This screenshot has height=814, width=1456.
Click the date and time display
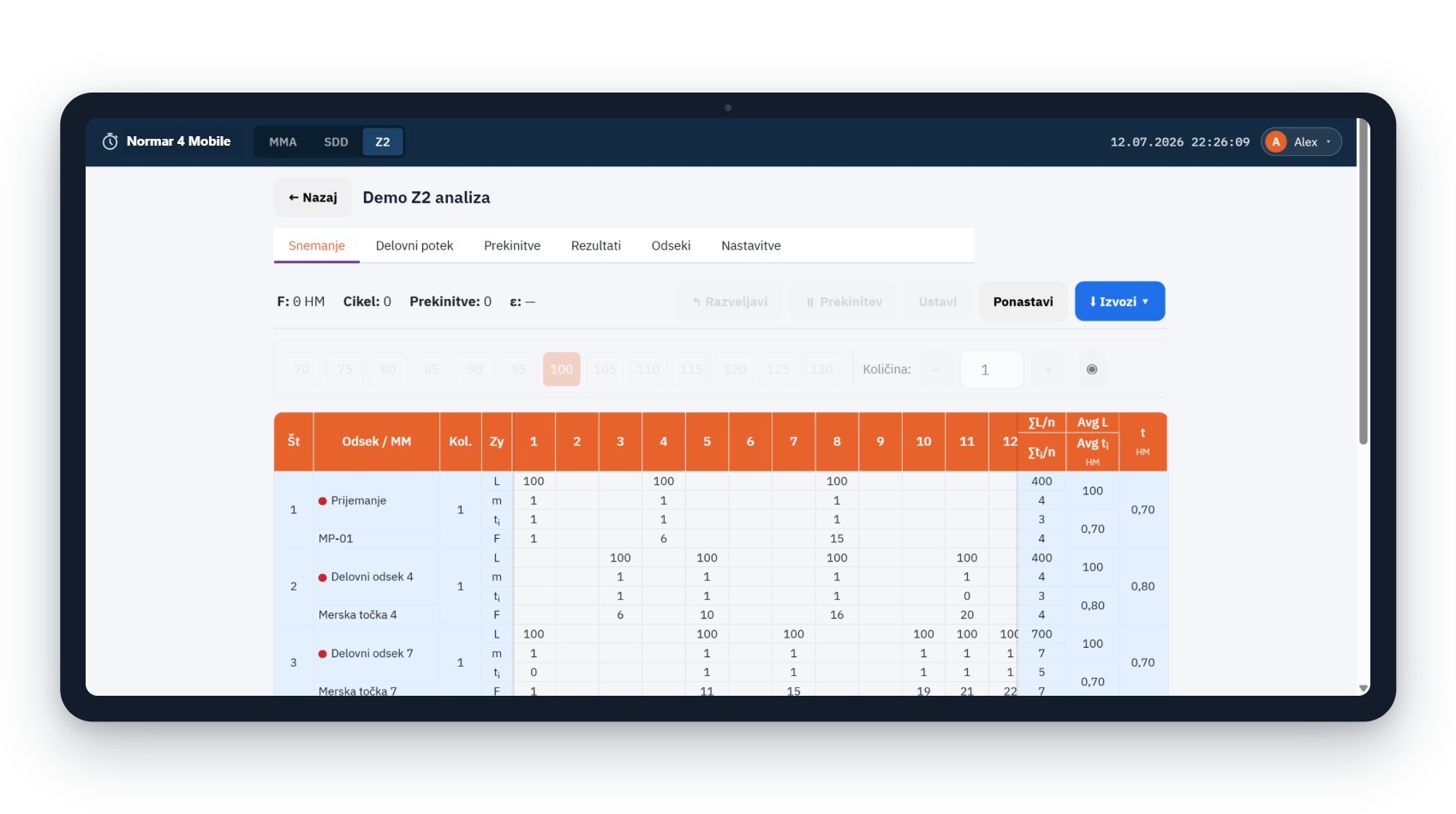(x=1179, y=142)
